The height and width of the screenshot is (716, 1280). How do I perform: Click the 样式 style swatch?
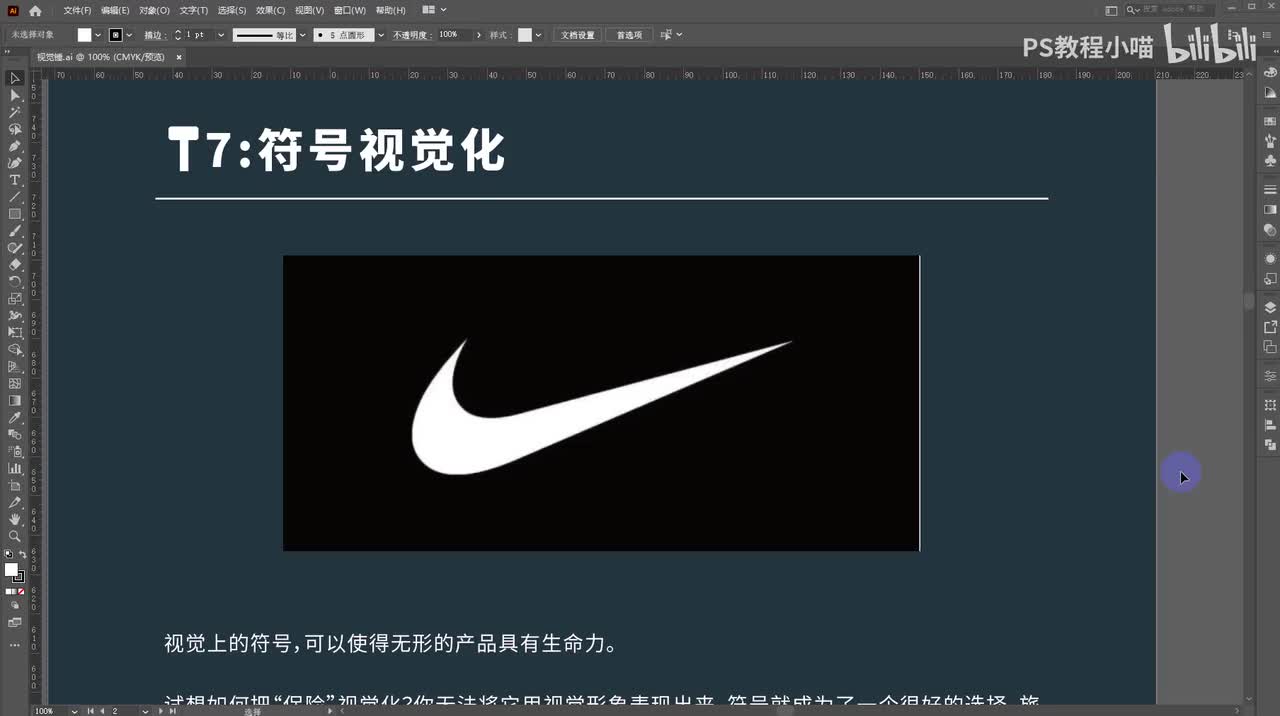[525, 35]
